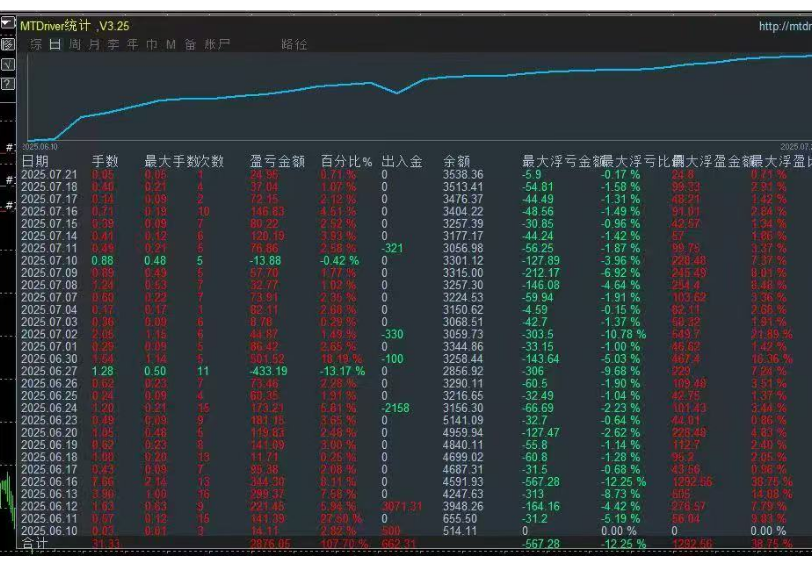Viewport: 812px width, 572px height.
Task: Click the MTDriver统计 V3.25 title
Action: coord(75,25)
